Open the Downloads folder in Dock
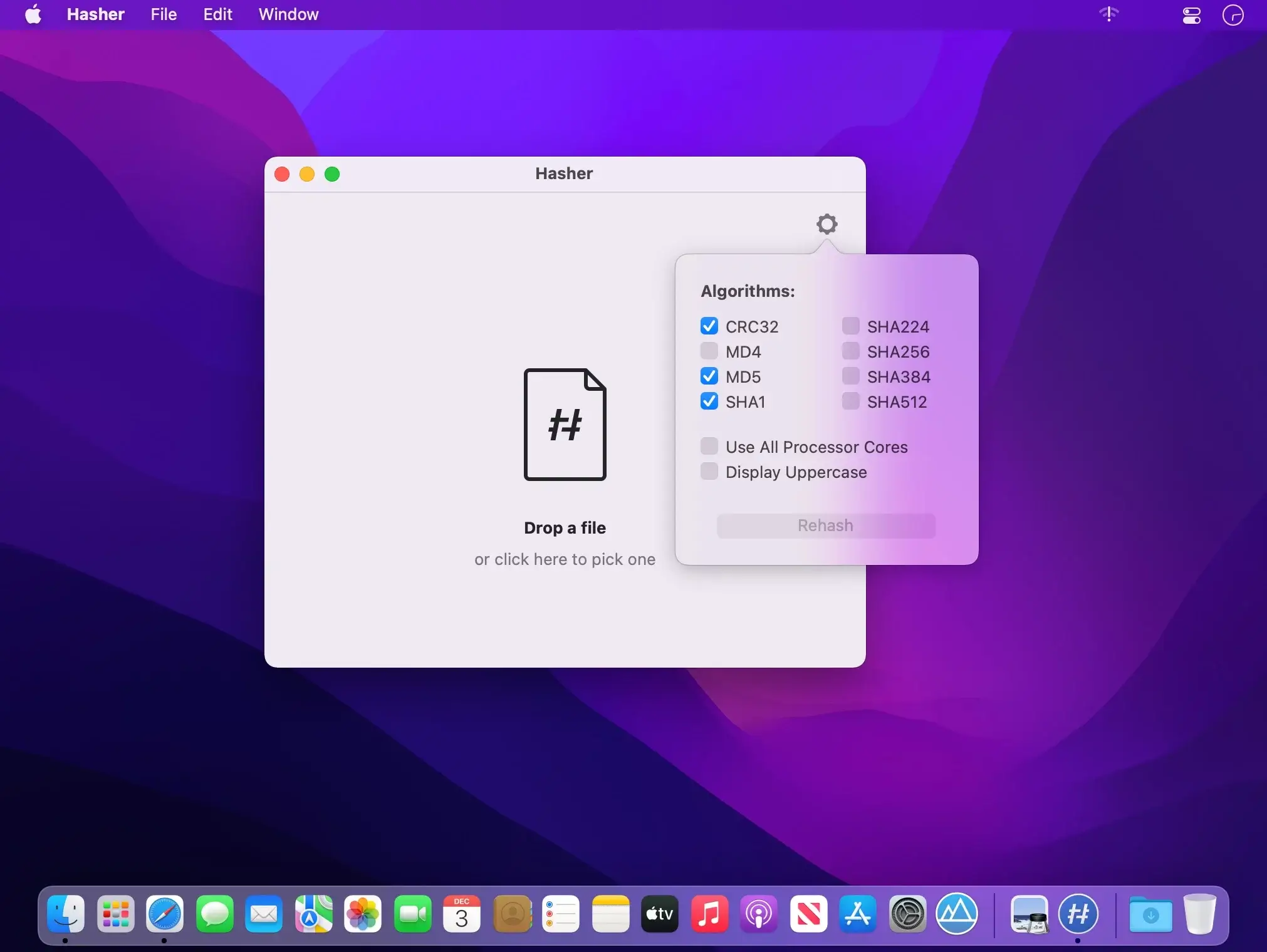The width and height of the screenshot is (1267, 952). [x=1150, y=914]
